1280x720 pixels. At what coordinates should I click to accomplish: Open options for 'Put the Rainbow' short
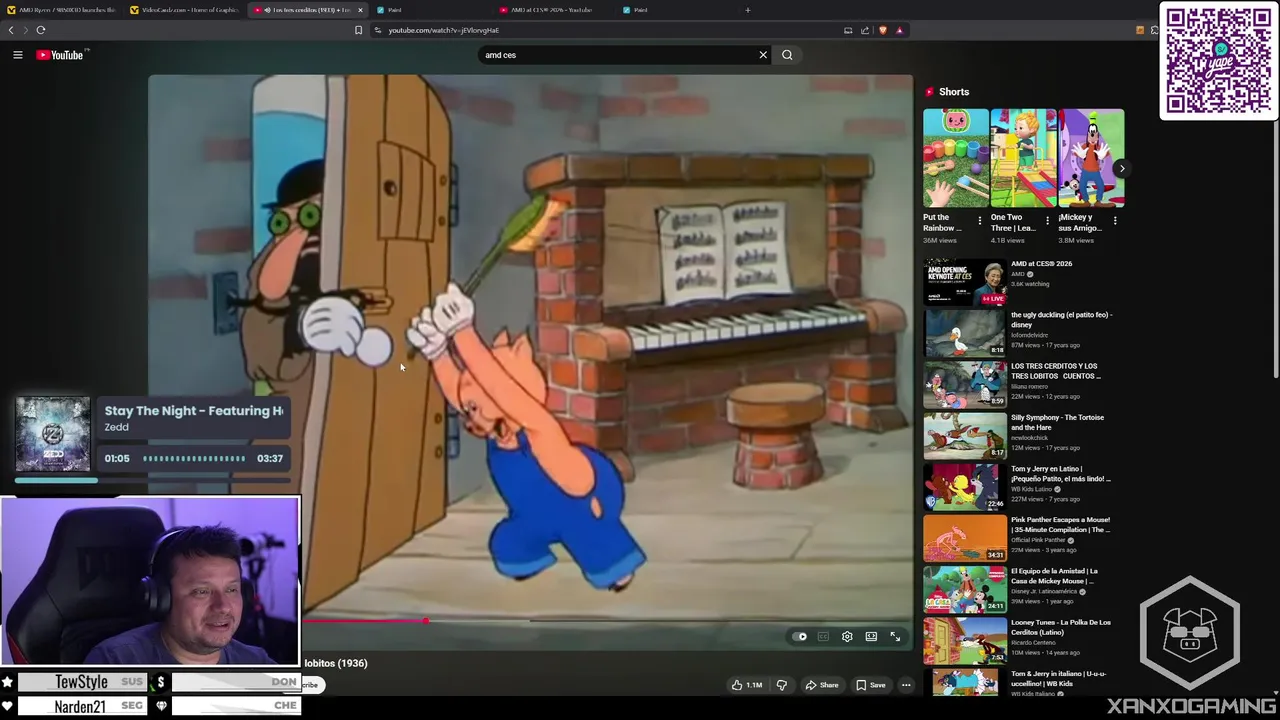980,221
